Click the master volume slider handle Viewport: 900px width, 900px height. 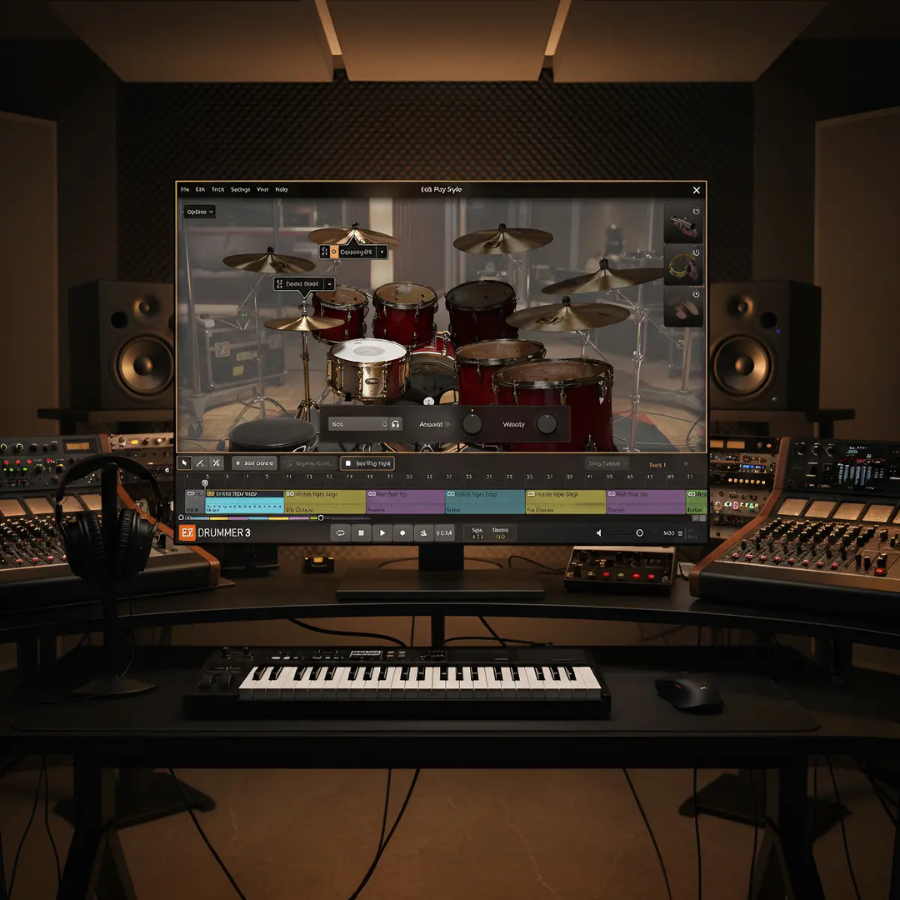639,533
